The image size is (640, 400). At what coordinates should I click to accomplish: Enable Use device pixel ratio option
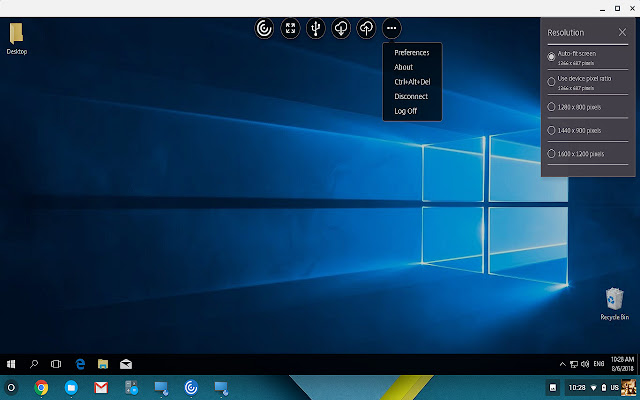click(552, 81)
